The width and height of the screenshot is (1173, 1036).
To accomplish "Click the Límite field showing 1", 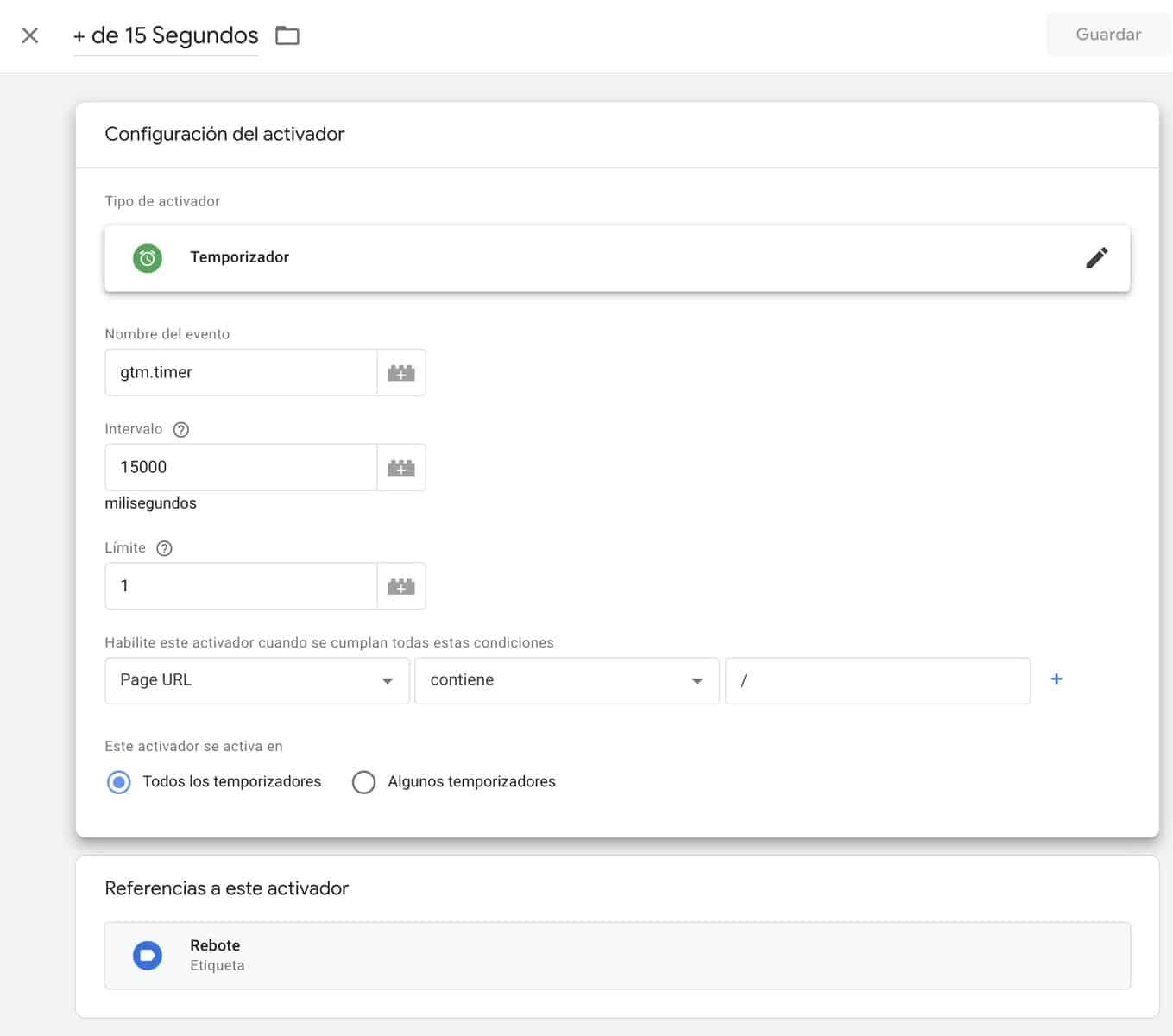I will 241,586.
